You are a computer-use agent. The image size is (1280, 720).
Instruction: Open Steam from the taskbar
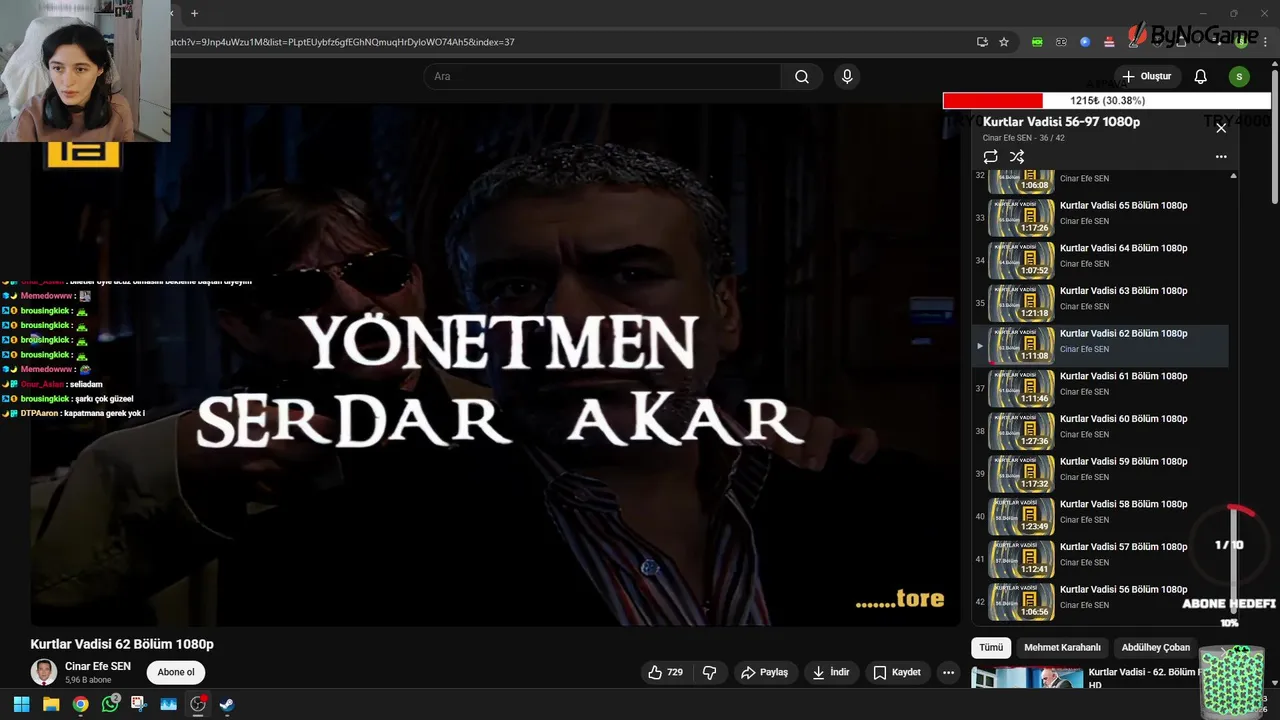pos(227,704)
